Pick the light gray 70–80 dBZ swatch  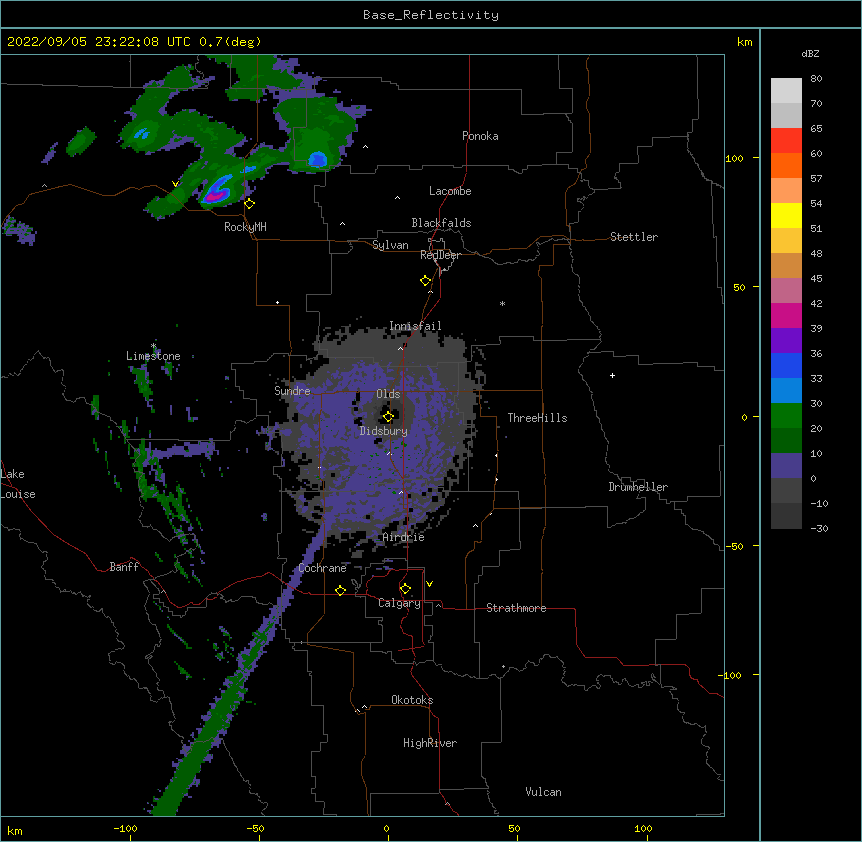point(786,91)
